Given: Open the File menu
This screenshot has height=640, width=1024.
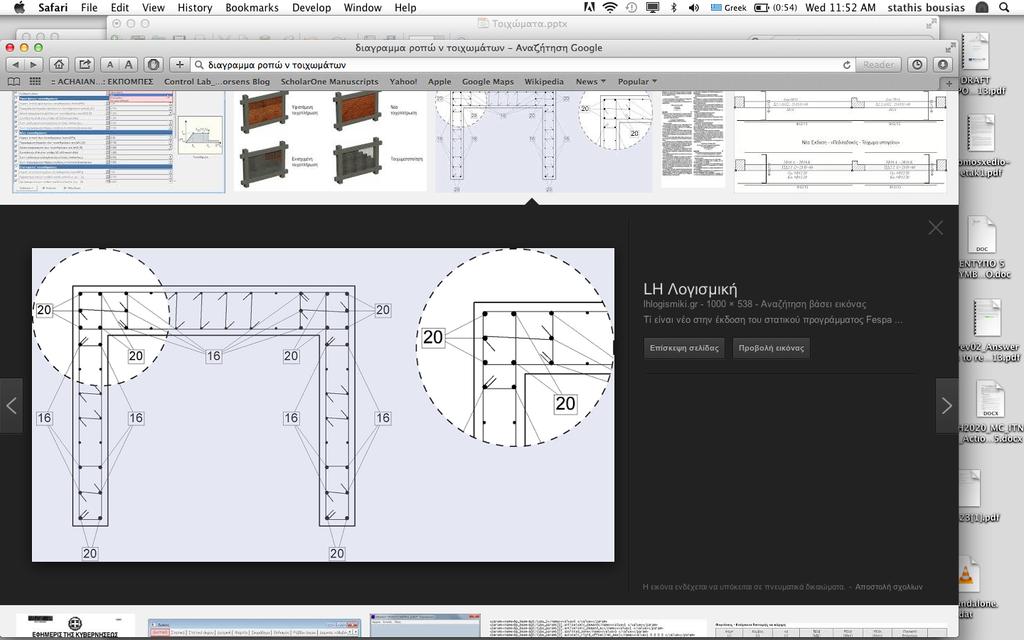Looking at the screenshot, I should point(89,8).
